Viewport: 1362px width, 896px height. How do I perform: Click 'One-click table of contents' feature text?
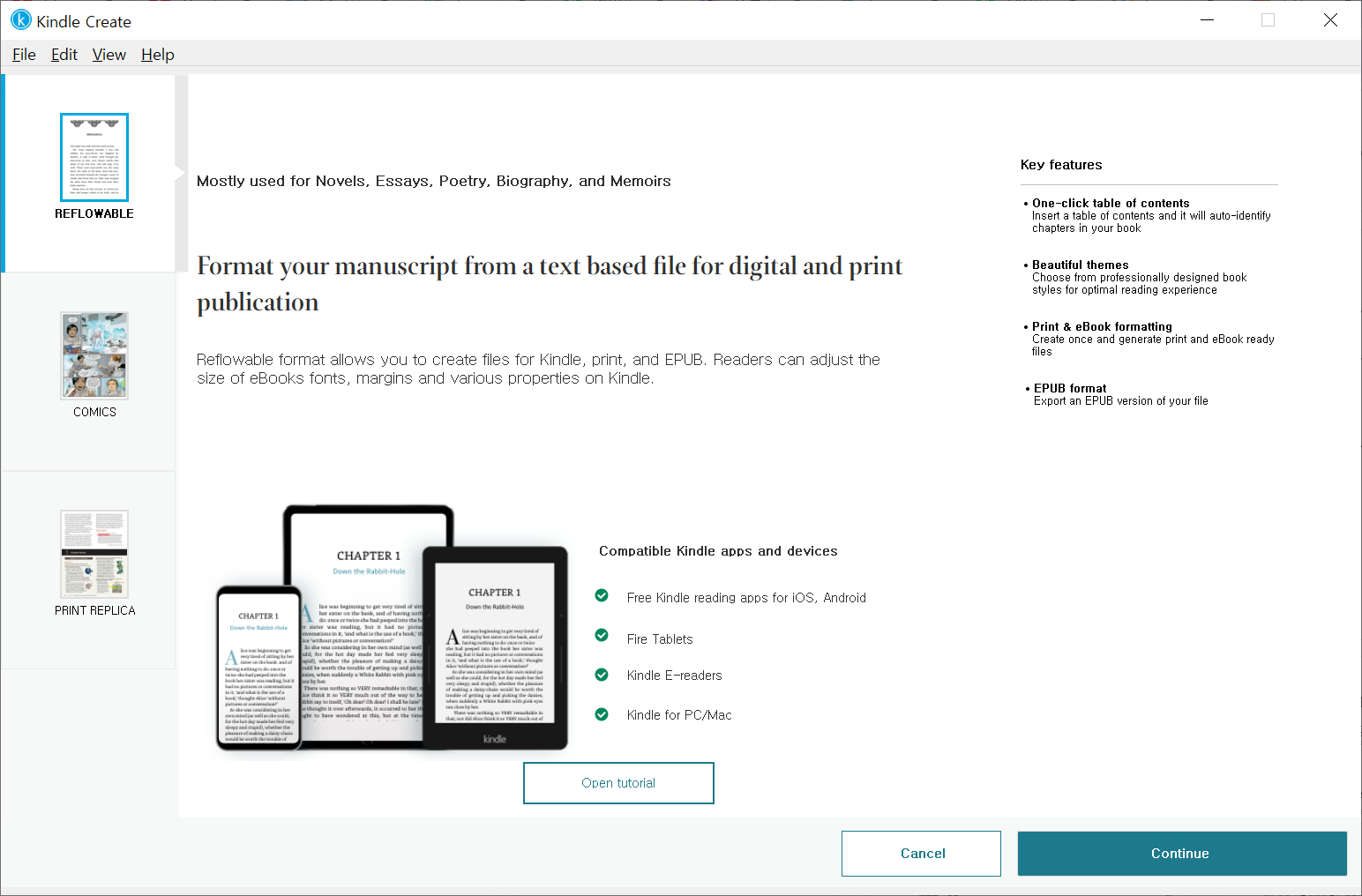(1111, 203)
